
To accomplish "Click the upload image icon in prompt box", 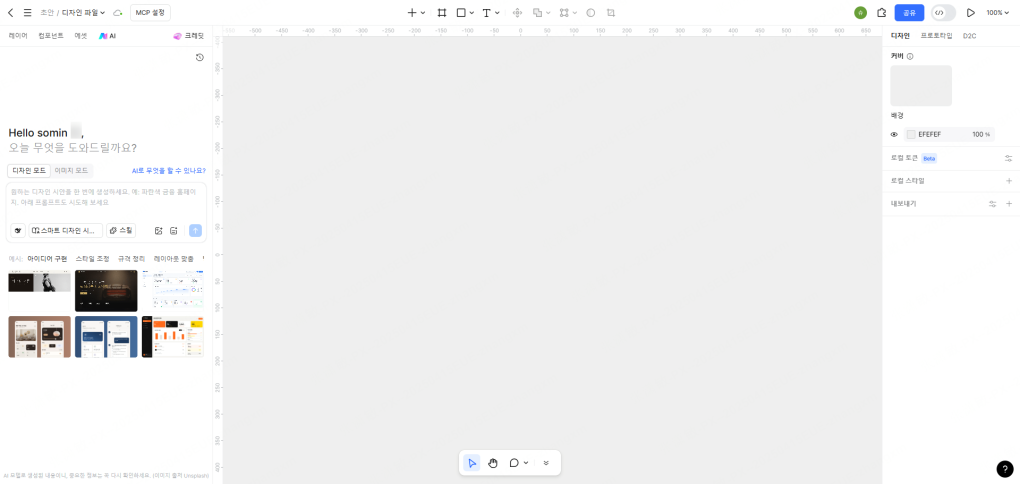I will [x=158, y=230].
